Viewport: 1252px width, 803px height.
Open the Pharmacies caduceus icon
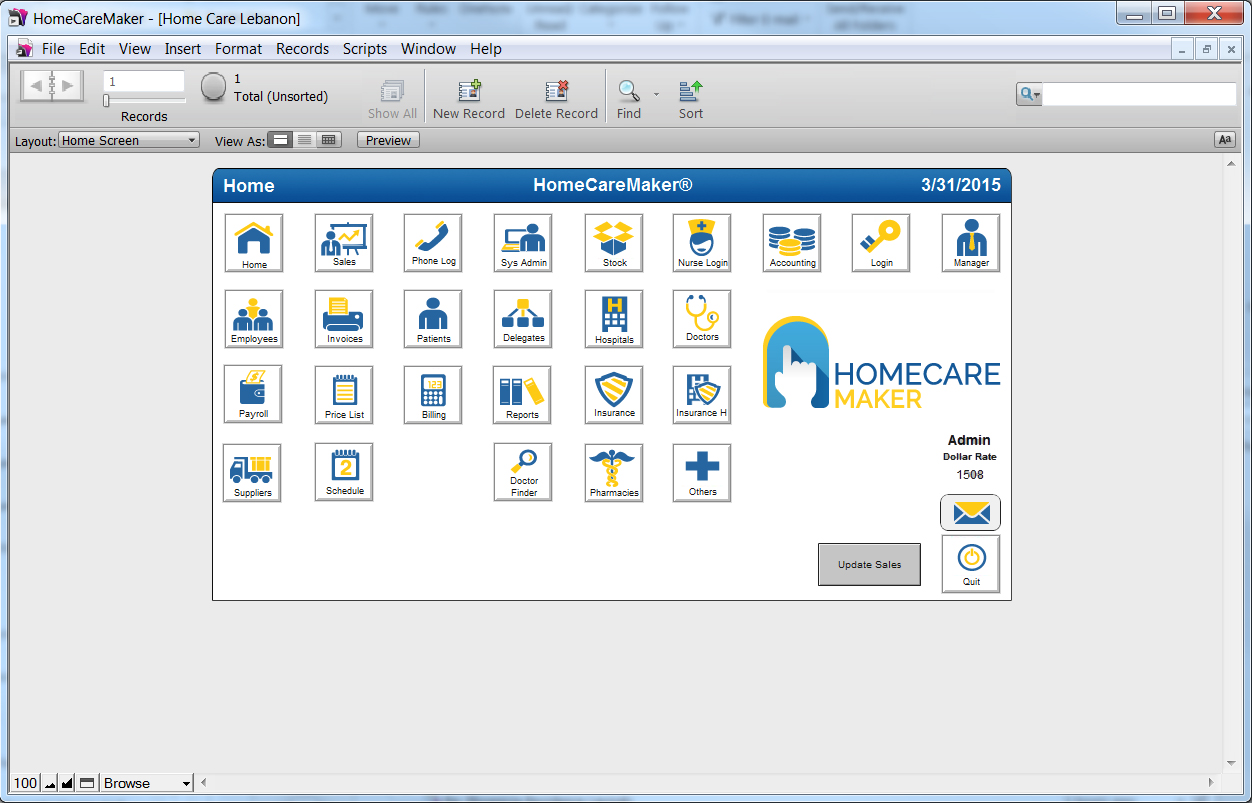(x=614, y=472)
